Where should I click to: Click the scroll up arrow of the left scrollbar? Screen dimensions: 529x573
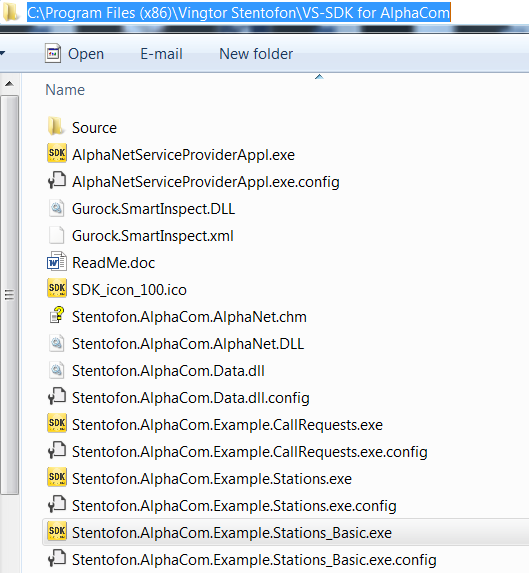pos(9,84)
